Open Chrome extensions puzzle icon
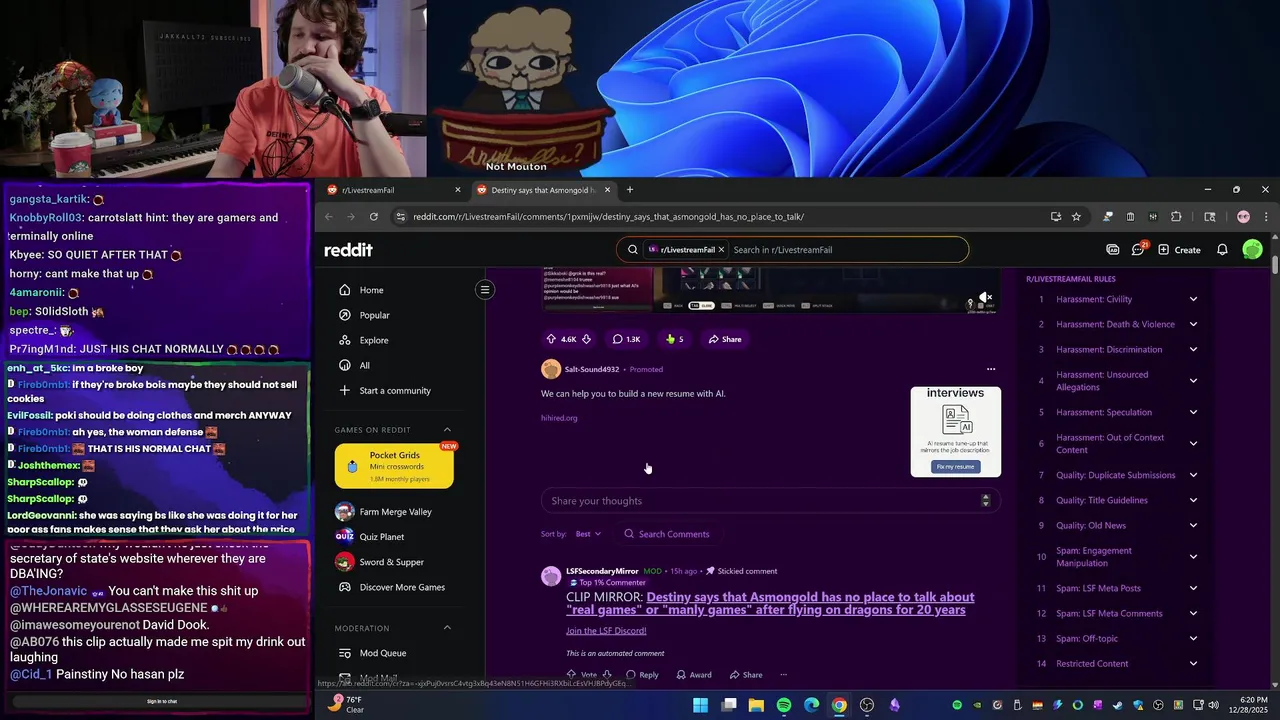Screen dimensions: 1280x720 tap(1176, 216)
